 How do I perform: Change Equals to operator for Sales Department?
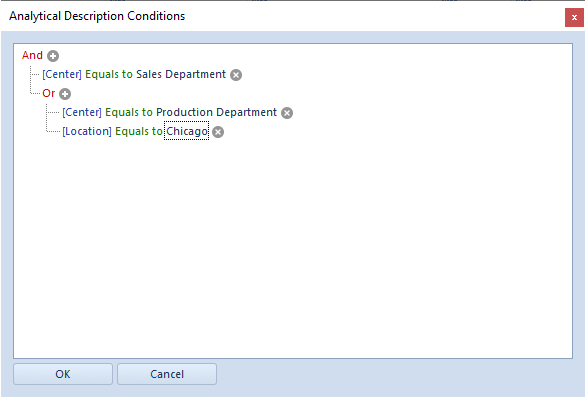(x=109, y=74)
